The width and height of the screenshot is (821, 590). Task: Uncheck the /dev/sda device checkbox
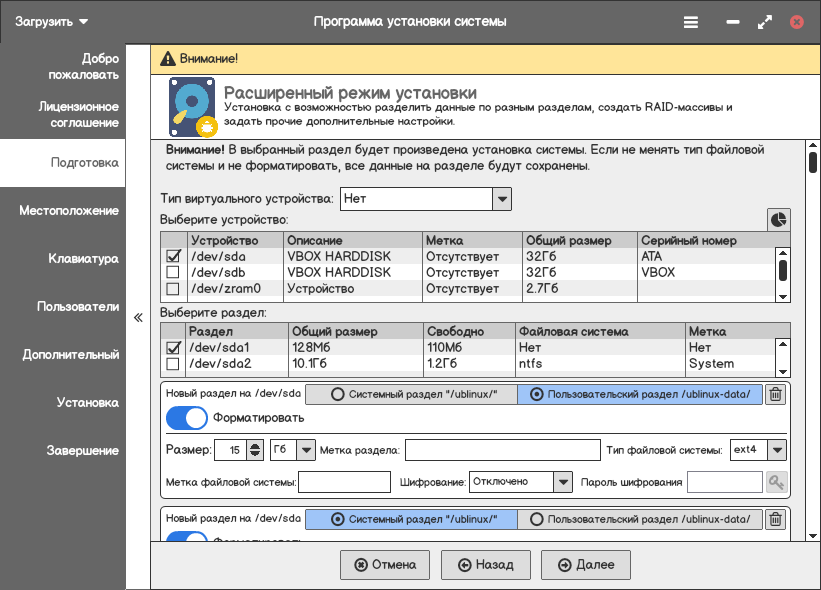click(173, 256)
